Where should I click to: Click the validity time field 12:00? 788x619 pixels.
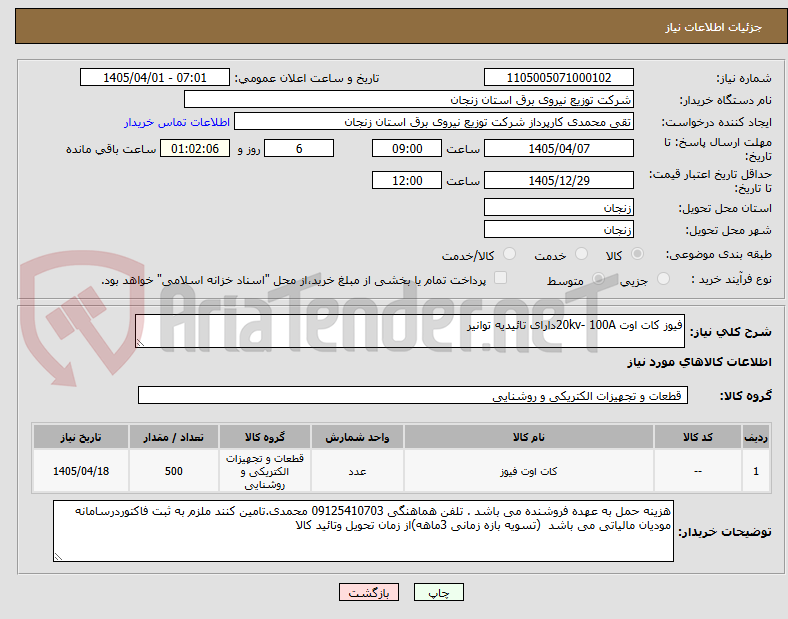tap(407, 180)
